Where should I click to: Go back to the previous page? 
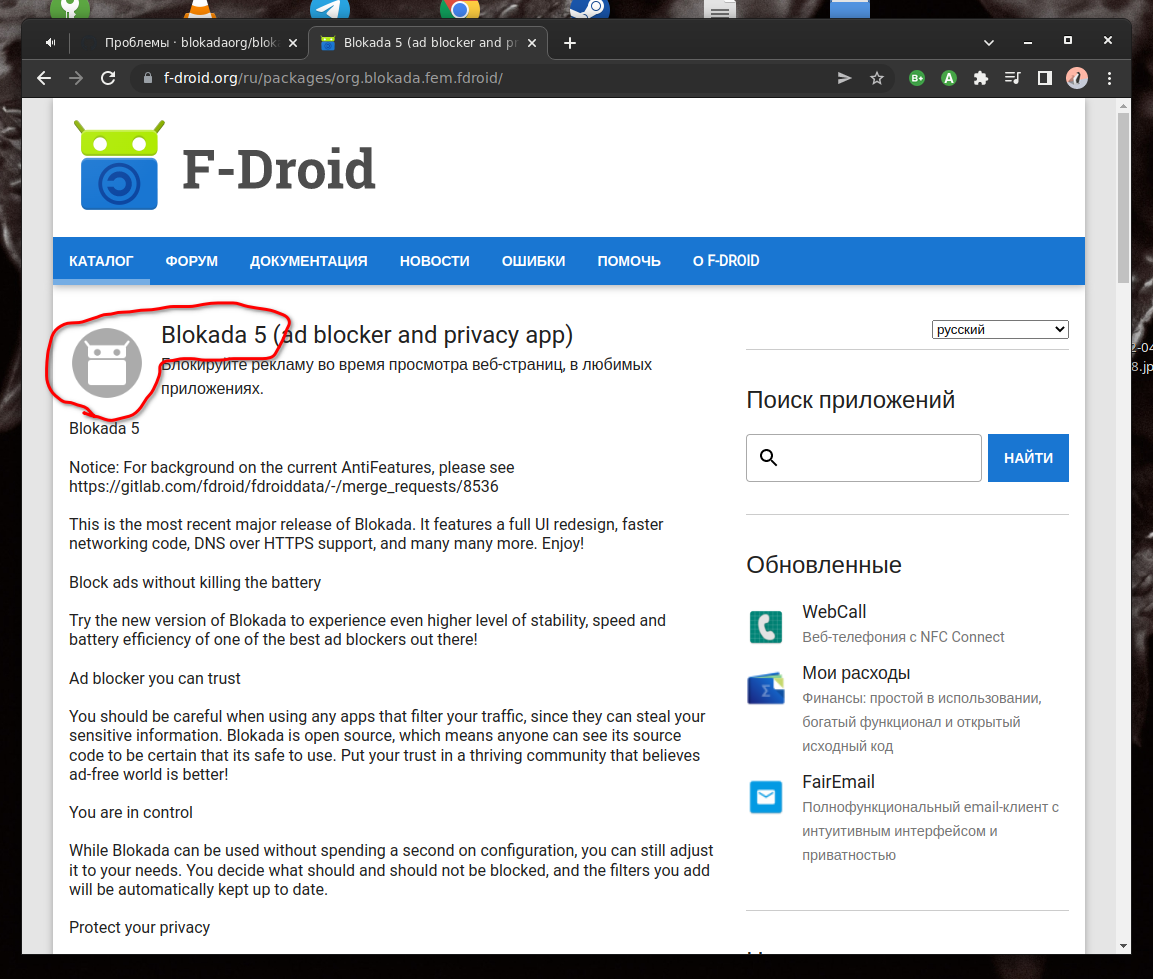coord(44,78)
